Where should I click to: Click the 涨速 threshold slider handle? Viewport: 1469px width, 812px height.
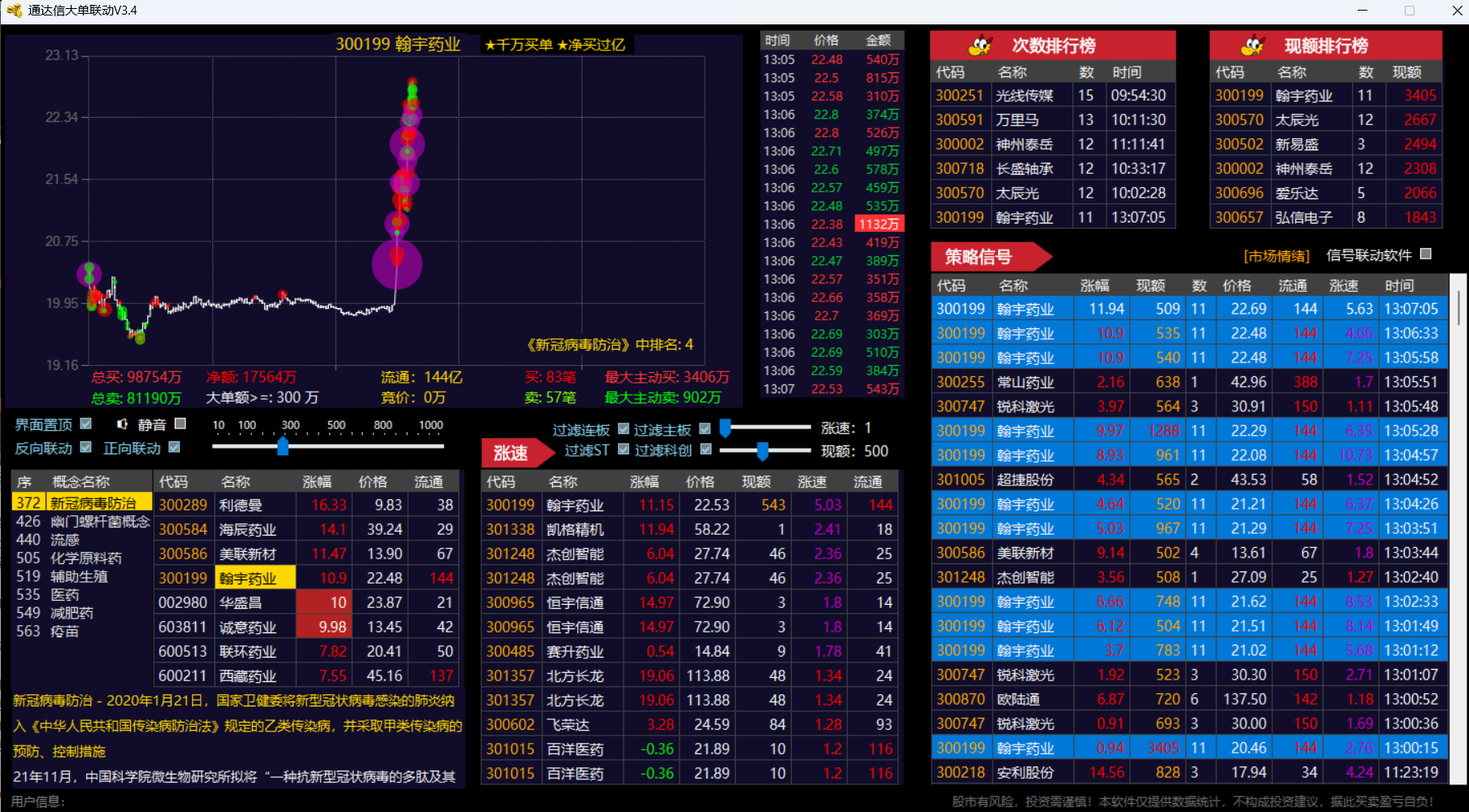click(x=725, y=428)
